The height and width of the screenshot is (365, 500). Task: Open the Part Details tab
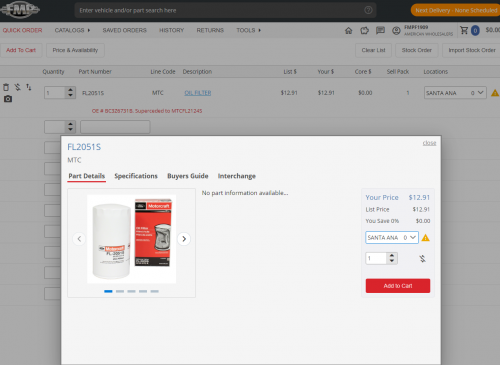tap(87, 176)
